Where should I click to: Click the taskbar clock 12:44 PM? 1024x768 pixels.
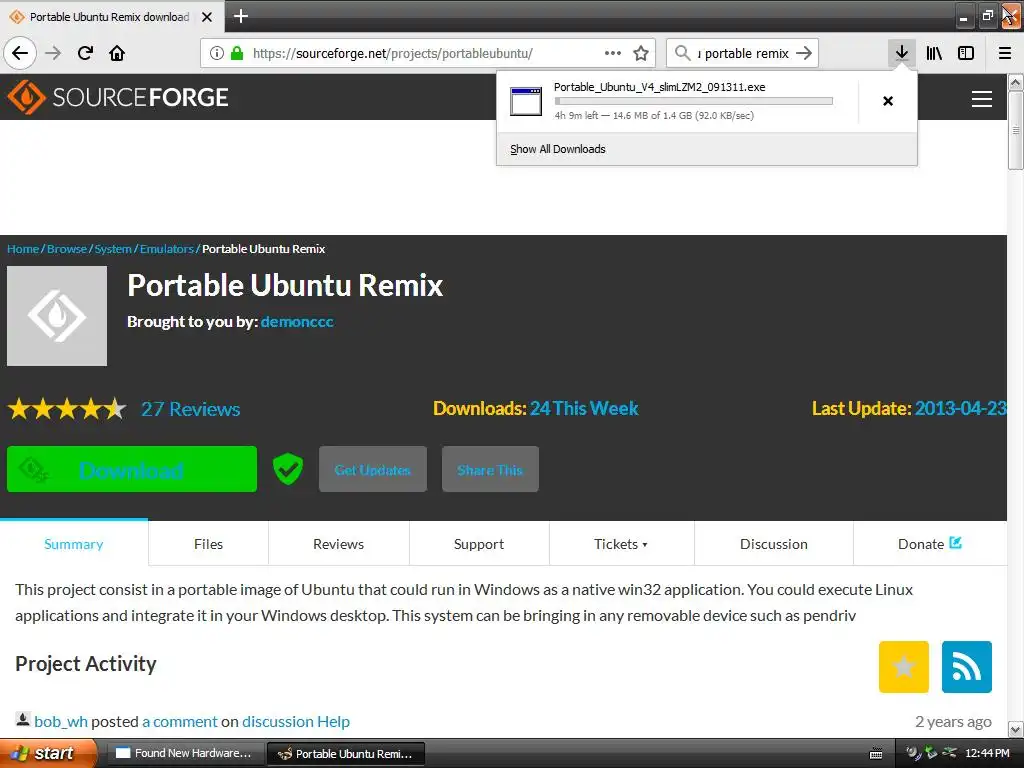(x=987, y=753)
